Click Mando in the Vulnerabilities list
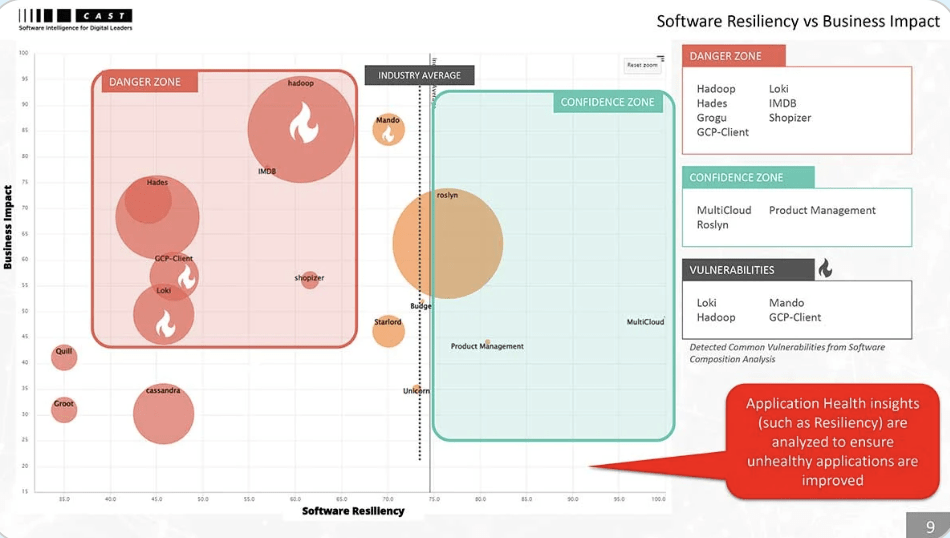950x538 pixels. pos(786,302)
